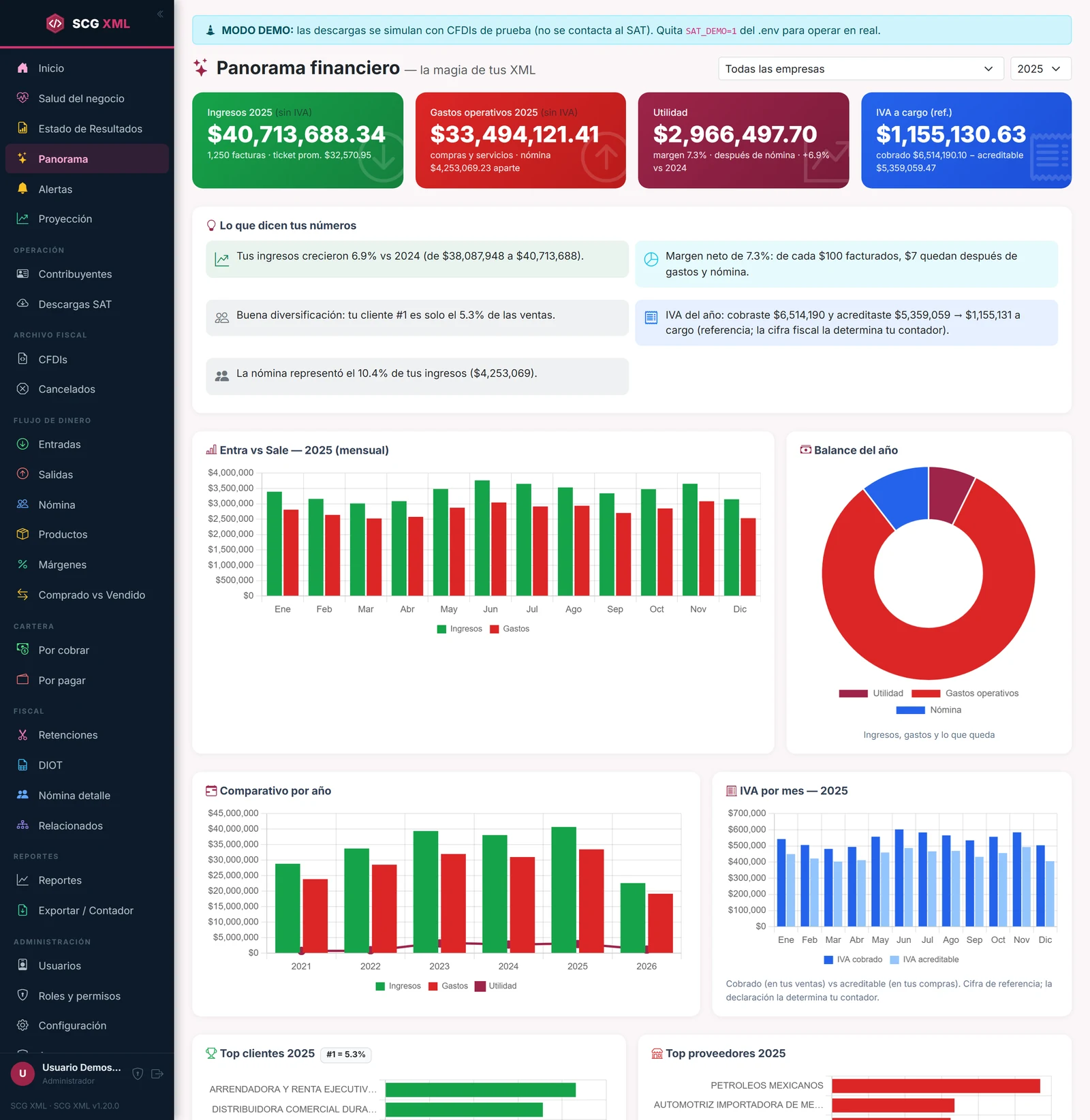Click the Gastos operativos 2025 card
The image size is (1090, 1120).
coord(520,140)
